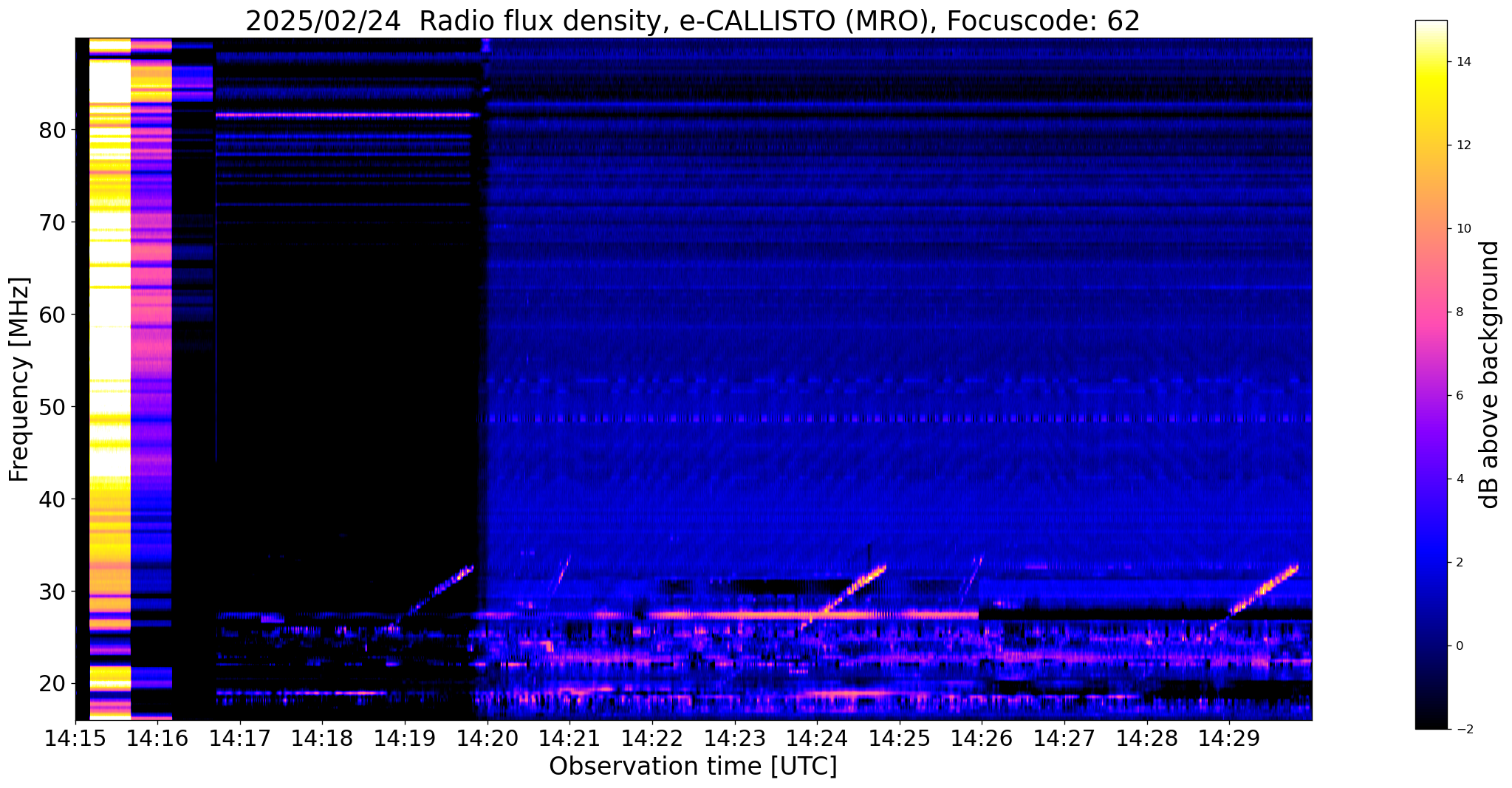This screenshot has height=788, width=1512.
Task: Click the 80 MHz frequency tick label
Action: tap(52, 130)
